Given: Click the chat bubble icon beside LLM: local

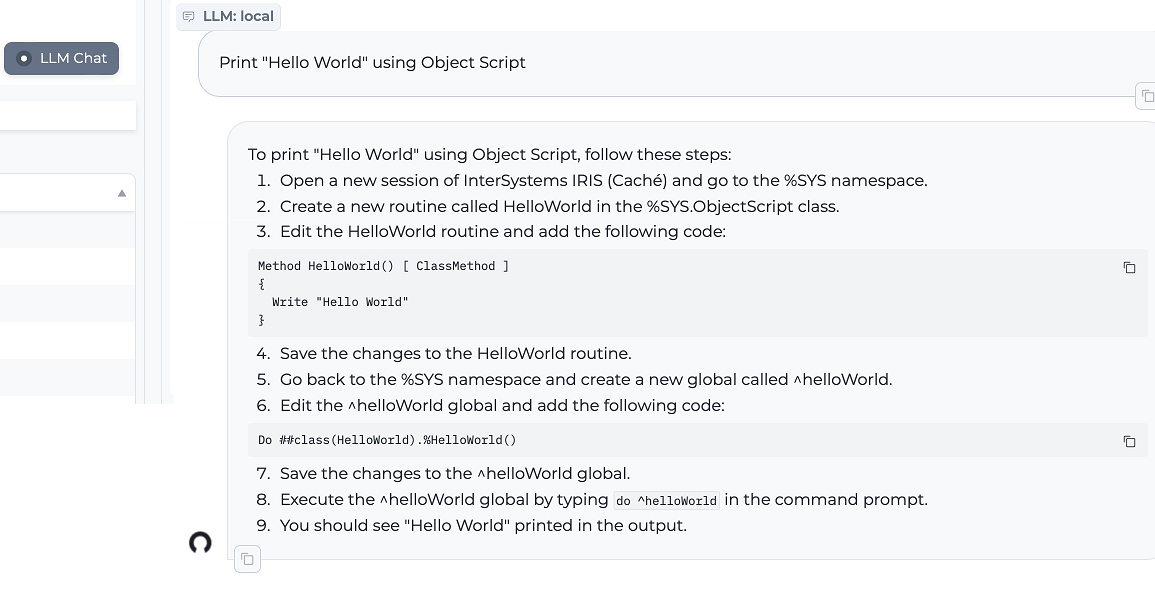Looking at the screenshot, I should coord(188,17).
